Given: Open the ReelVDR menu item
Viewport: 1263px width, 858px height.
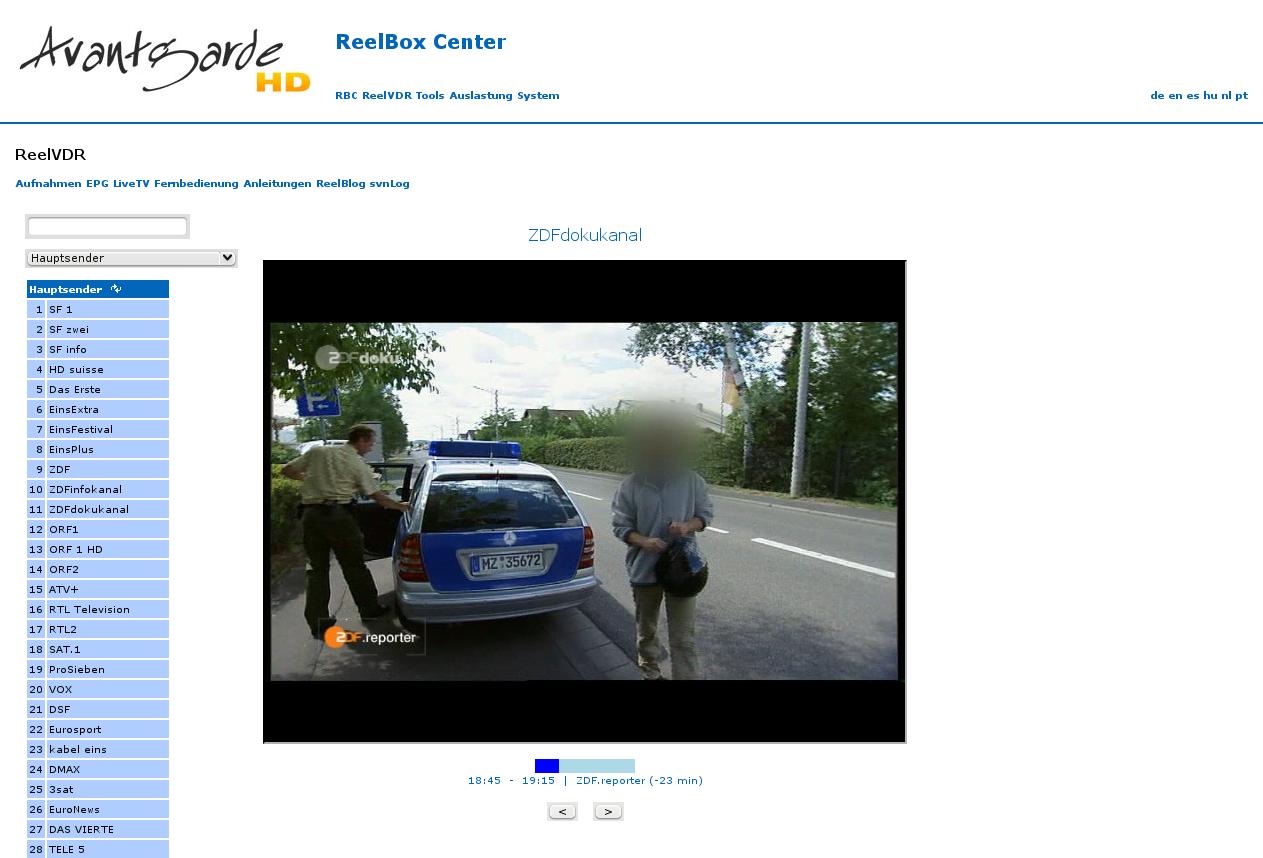Looking at the screenshot, I should pyautogui.click(x=387, y=96).
